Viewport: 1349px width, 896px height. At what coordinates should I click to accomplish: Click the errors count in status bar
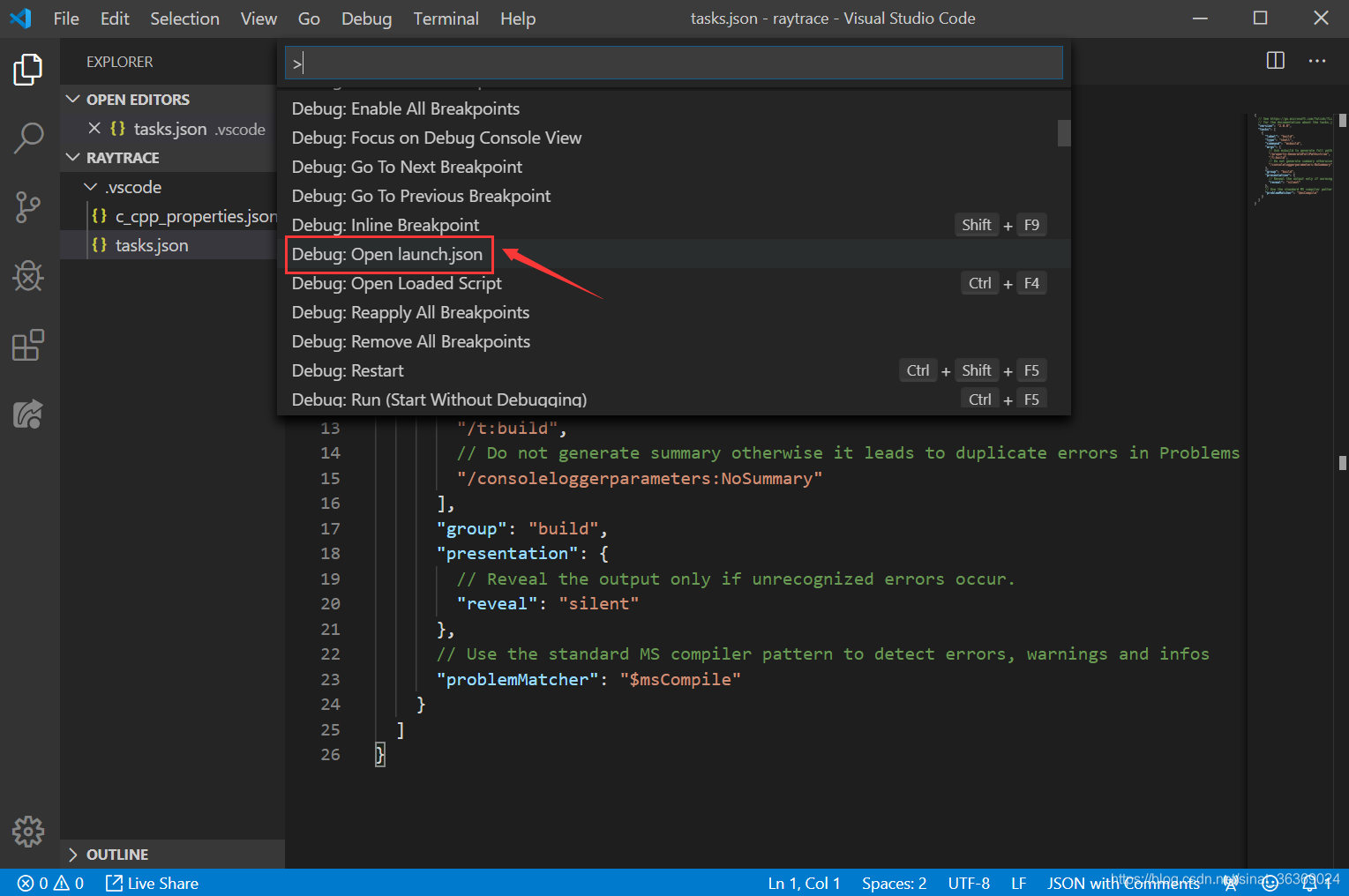click(33, 884)
